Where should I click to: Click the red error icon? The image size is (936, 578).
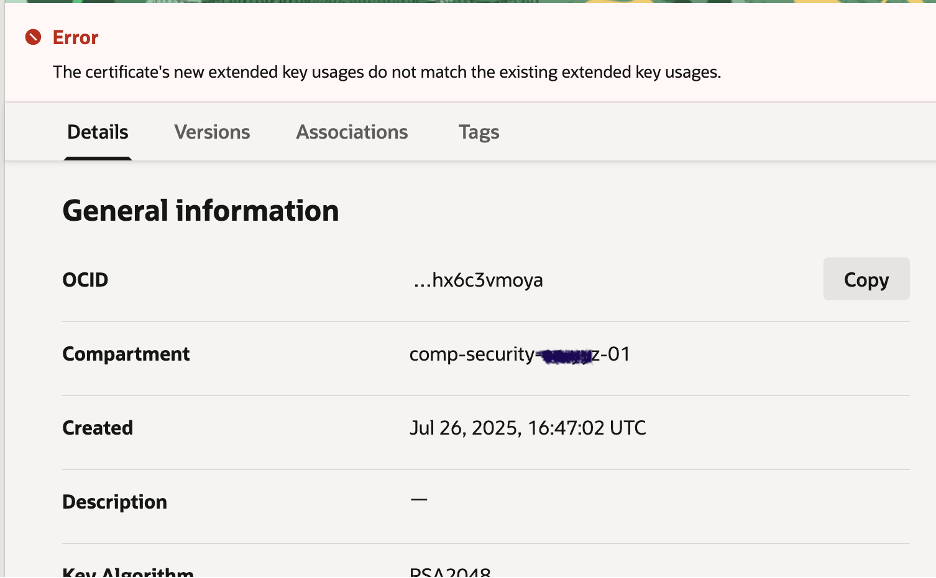point(33,38)
